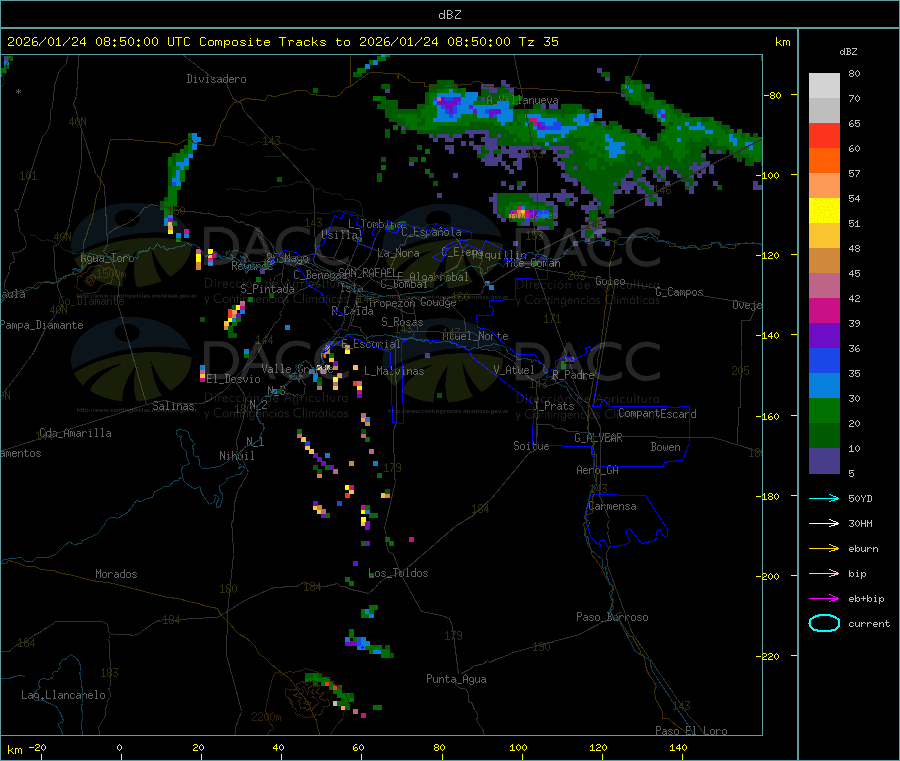Pick the 39 dBZ magenta swatch
Image resolution: width=900 pixels, height=761 pixels.
824,310
